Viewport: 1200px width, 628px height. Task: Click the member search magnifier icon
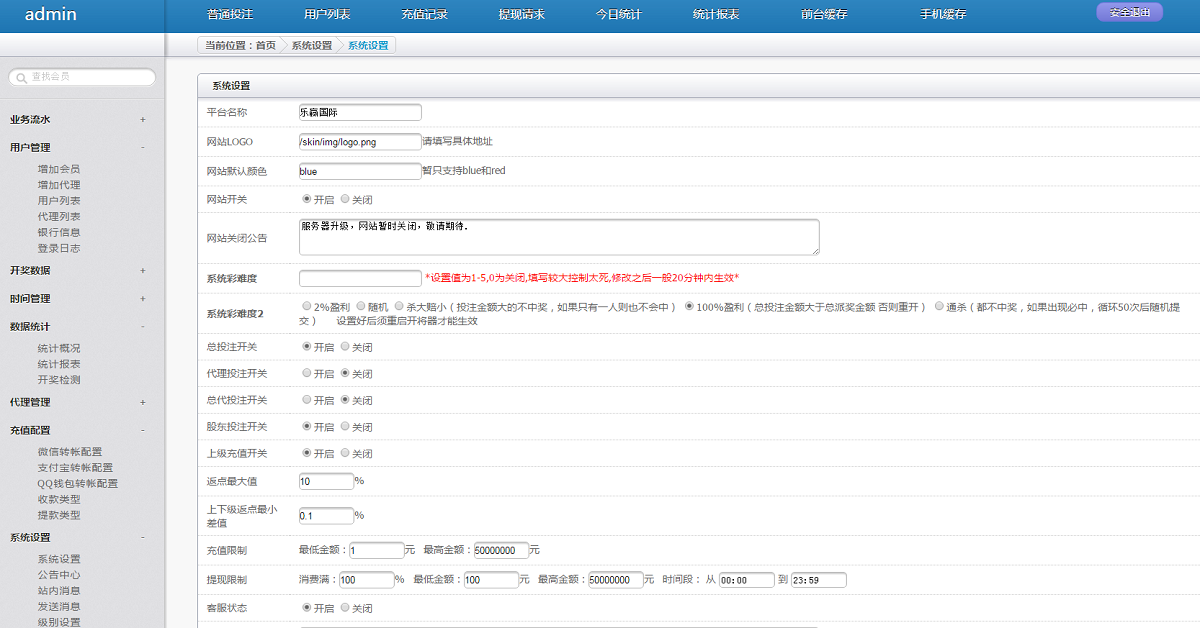coord(20,76)
